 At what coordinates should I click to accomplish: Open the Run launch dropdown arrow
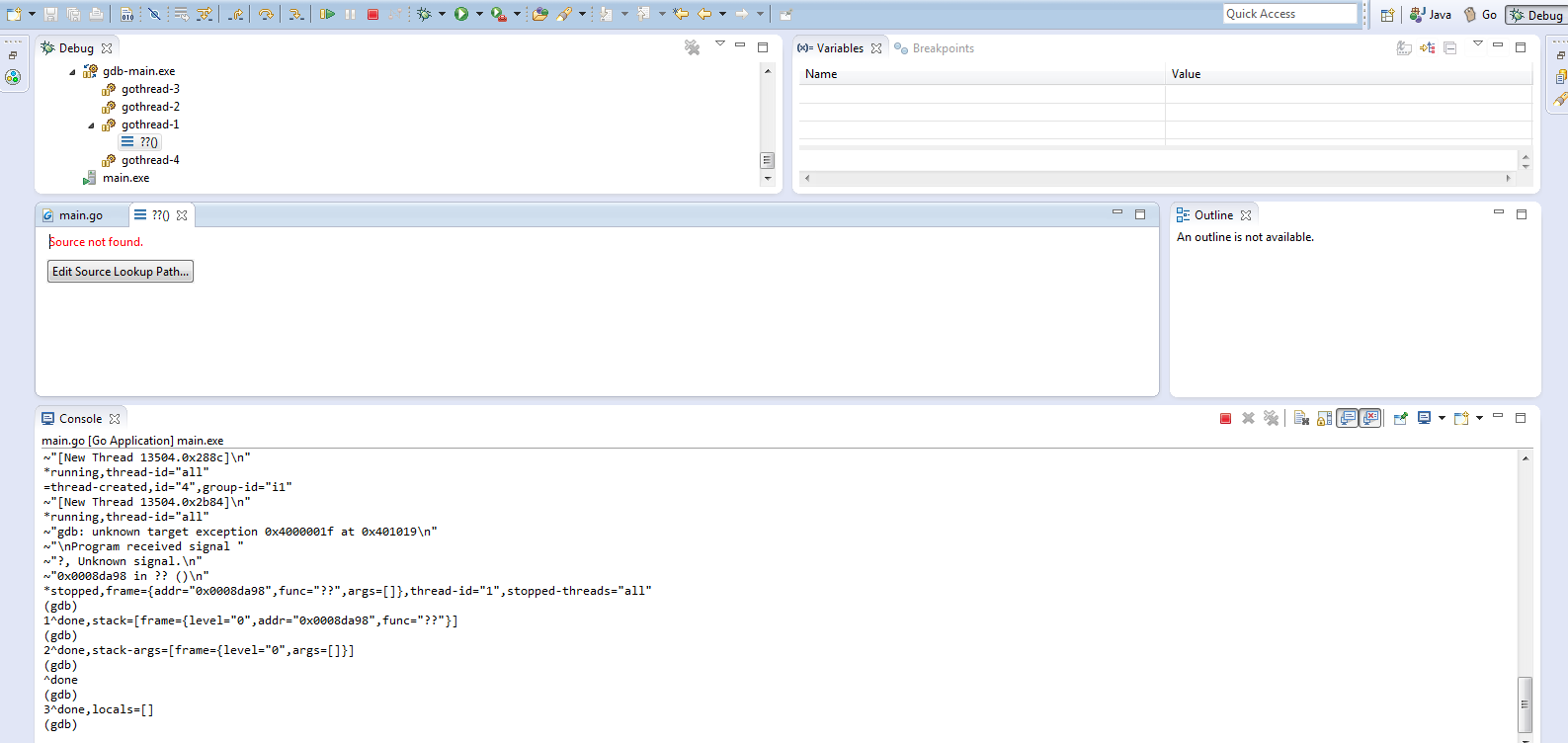pyautogui.click(x=479, y=14)
